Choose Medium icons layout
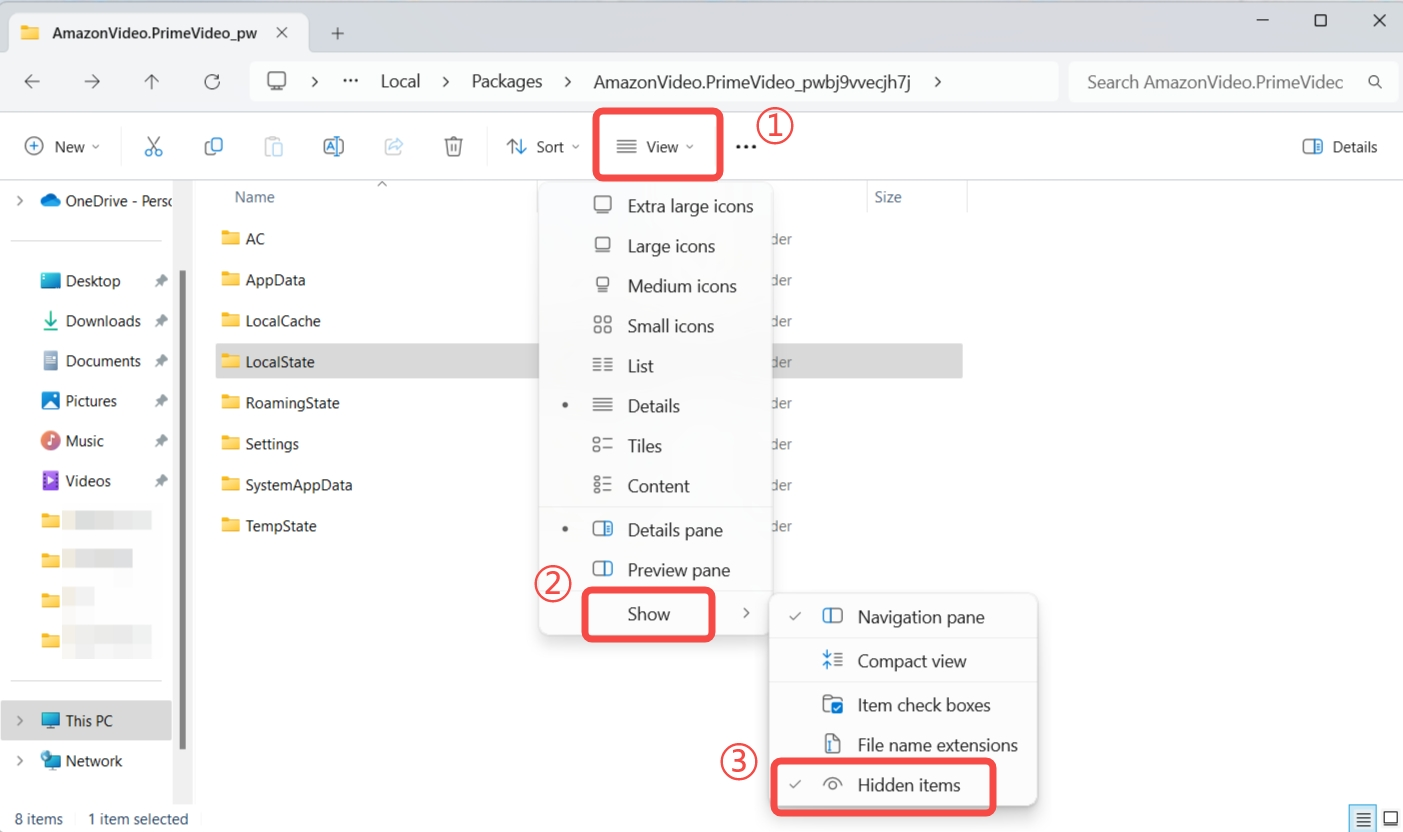The width and height of the screenshot is (1403, 832). click(x=655, y=286)
